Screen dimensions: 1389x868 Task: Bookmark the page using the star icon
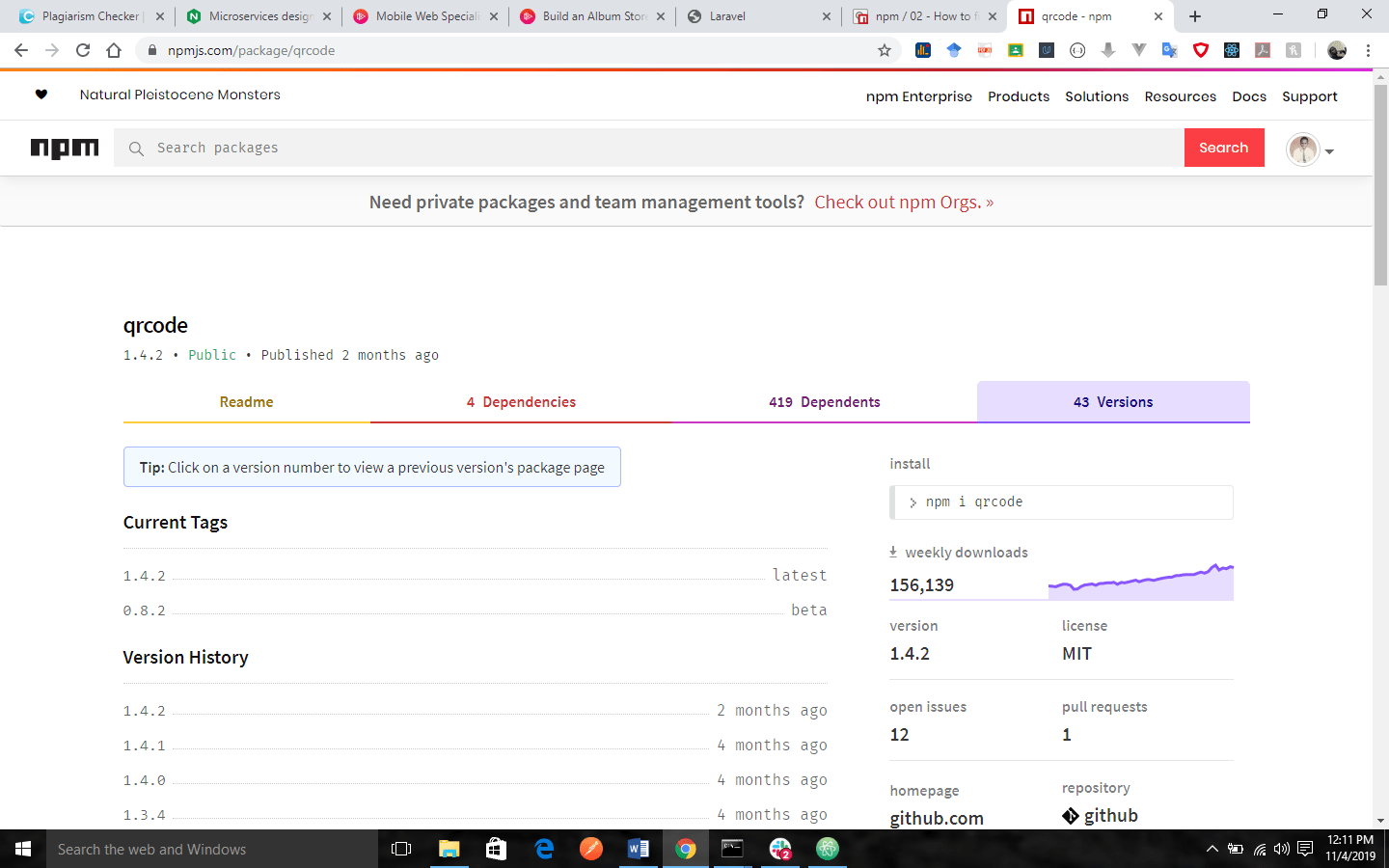[x=884, y=50]
